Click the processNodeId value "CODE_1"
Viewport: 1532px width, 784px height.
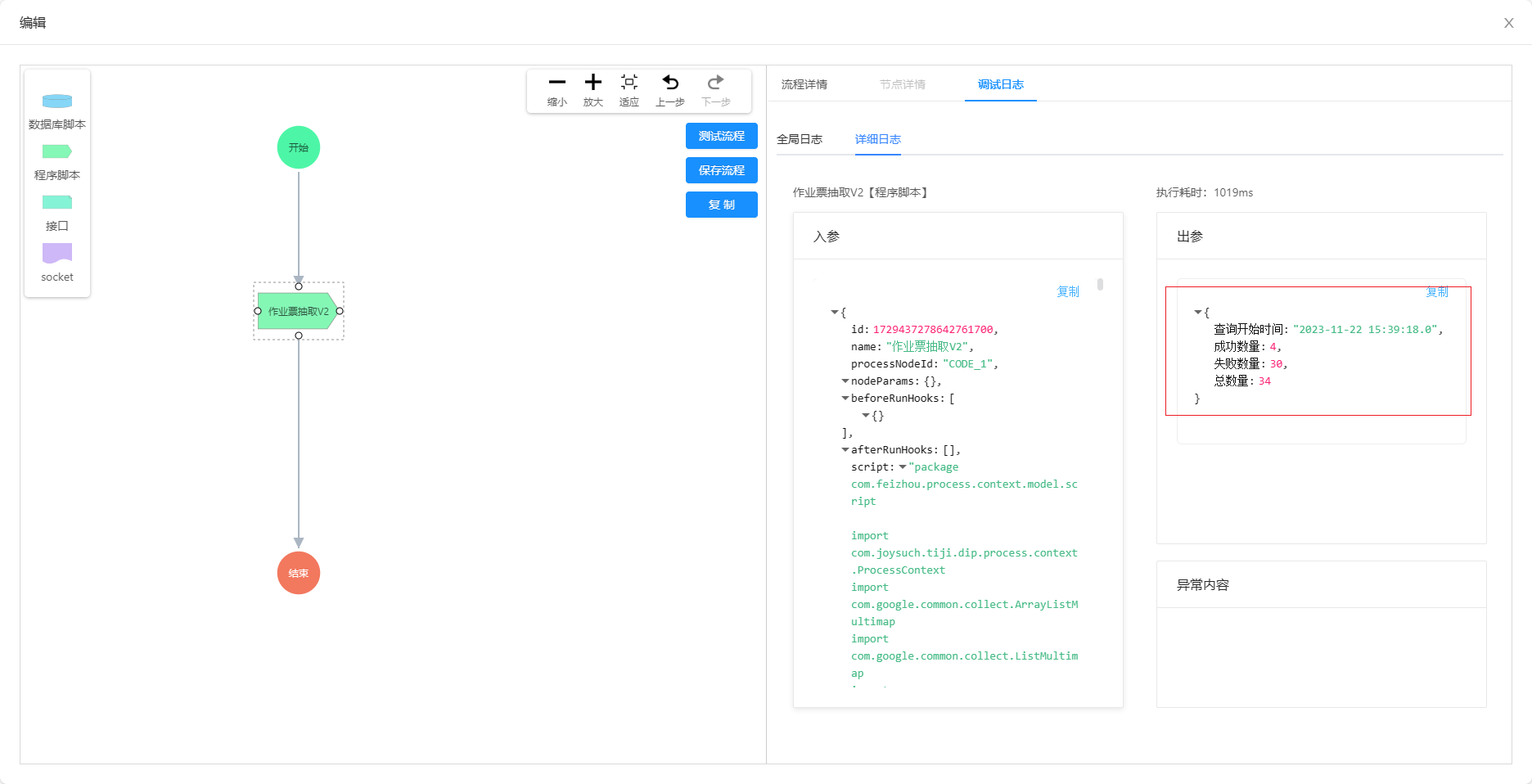click(967, 364)
